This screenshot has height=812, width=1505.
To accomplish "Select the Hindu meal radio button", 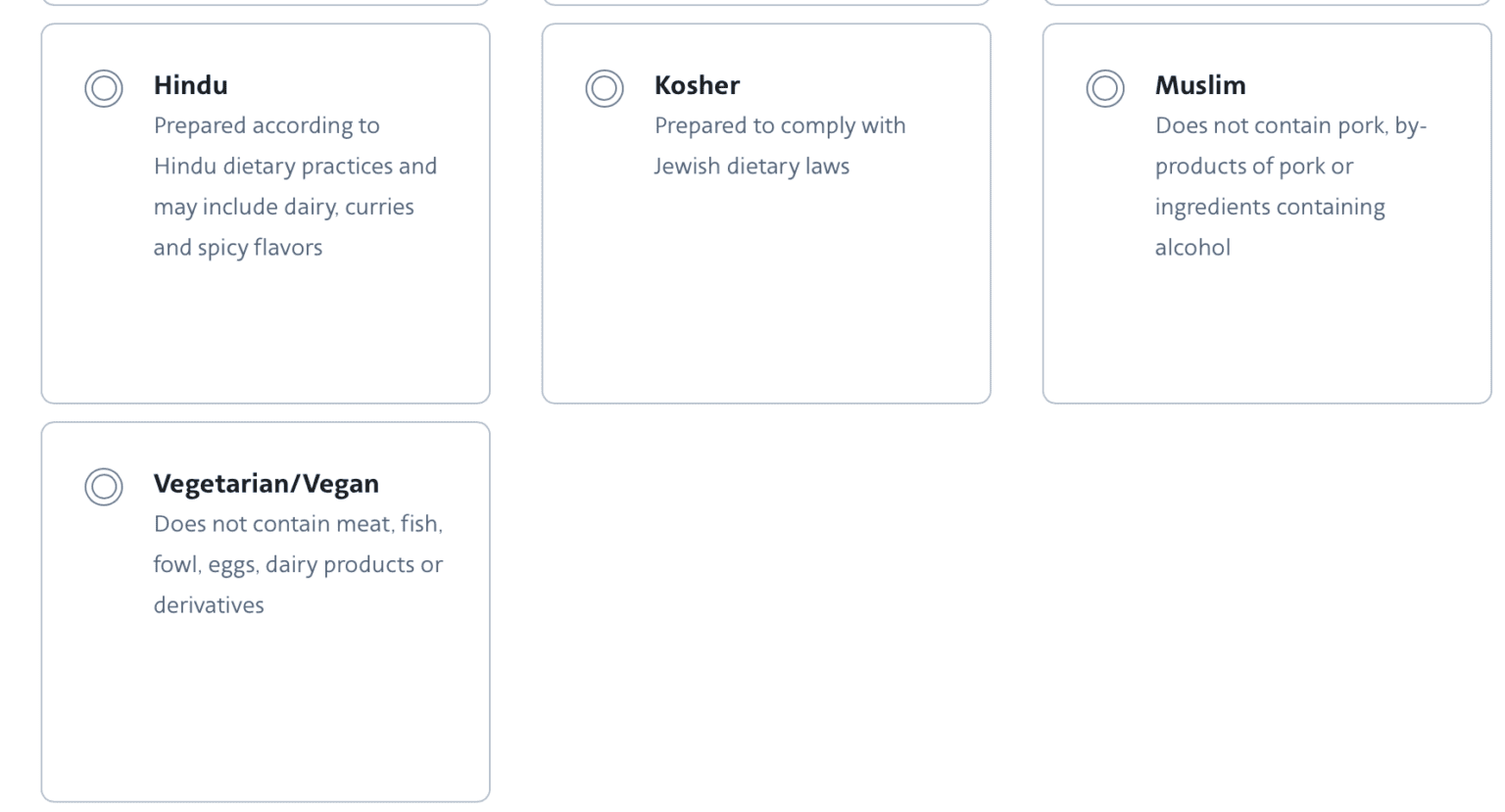I will 104,88.
